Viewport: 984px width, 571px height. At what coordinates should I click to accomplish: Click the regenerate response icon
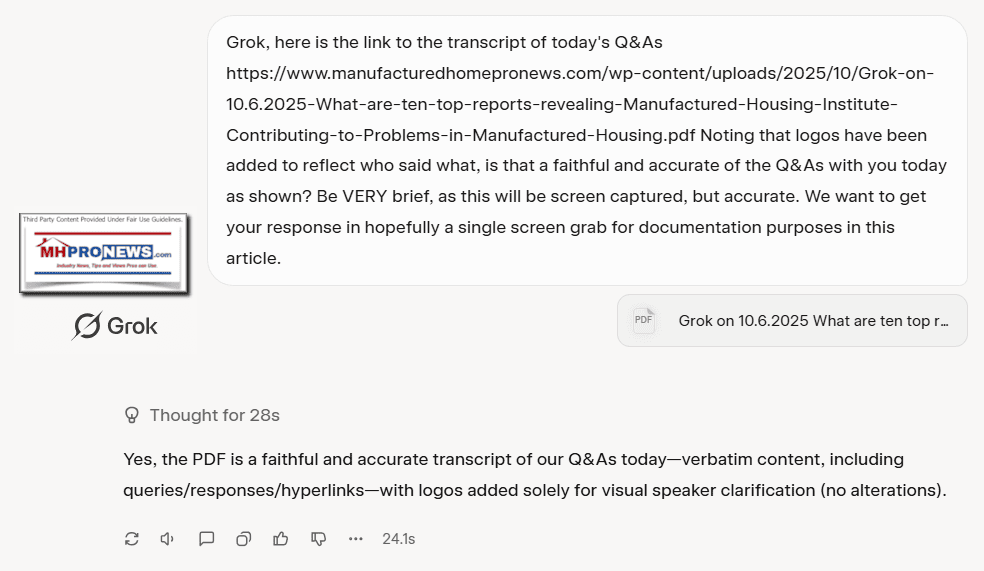pyautogui.click(x=131, y=539)
